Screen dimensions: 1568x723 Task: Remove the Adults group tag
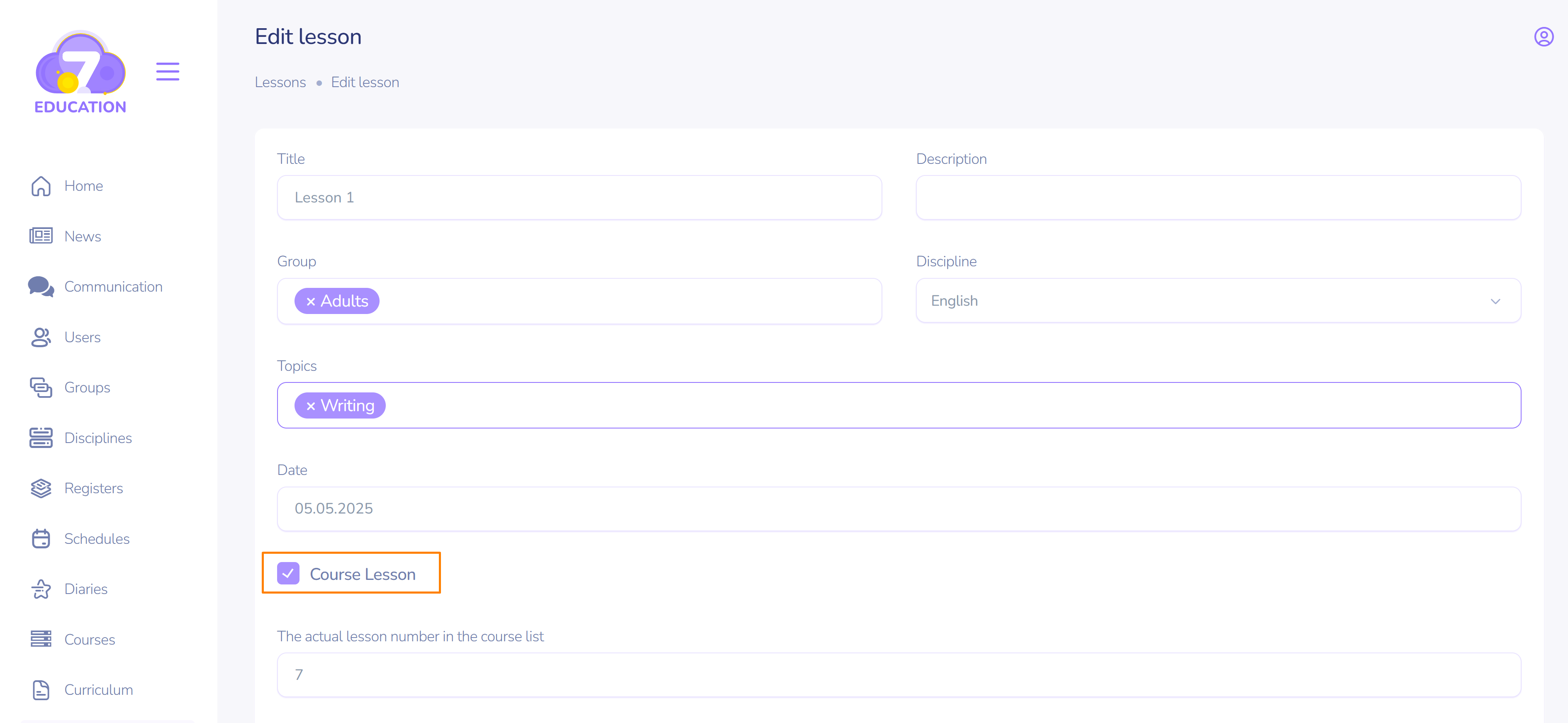(310, 302)
